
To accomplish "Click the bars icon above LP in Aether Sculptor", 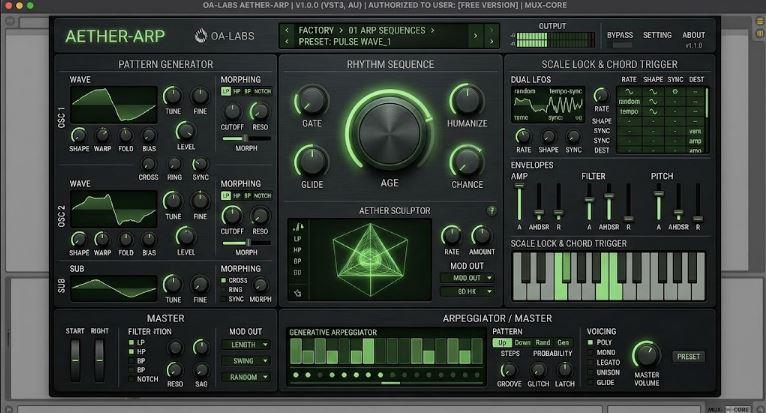I will point(298,226).
